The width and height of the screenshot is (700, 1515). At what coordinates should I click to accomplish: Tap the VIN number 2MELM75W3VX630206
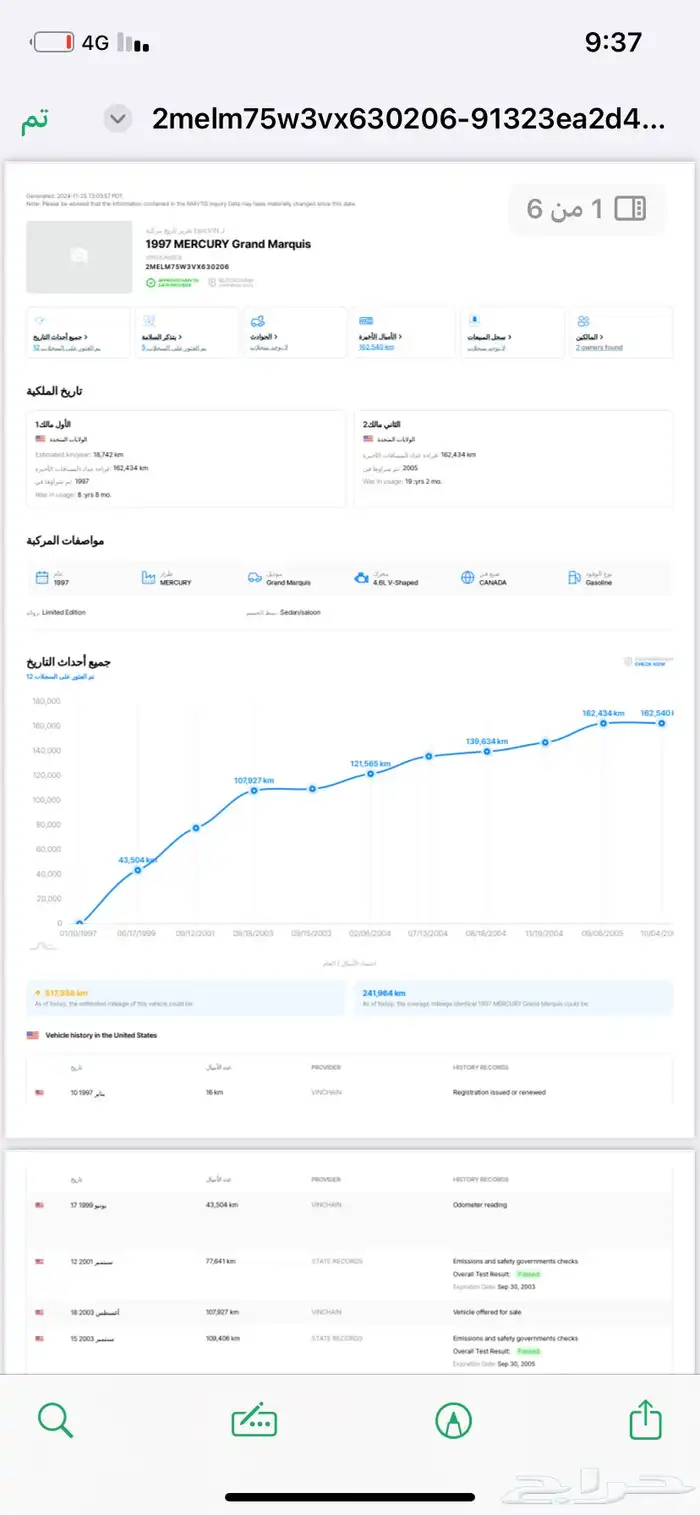[187, 267]
